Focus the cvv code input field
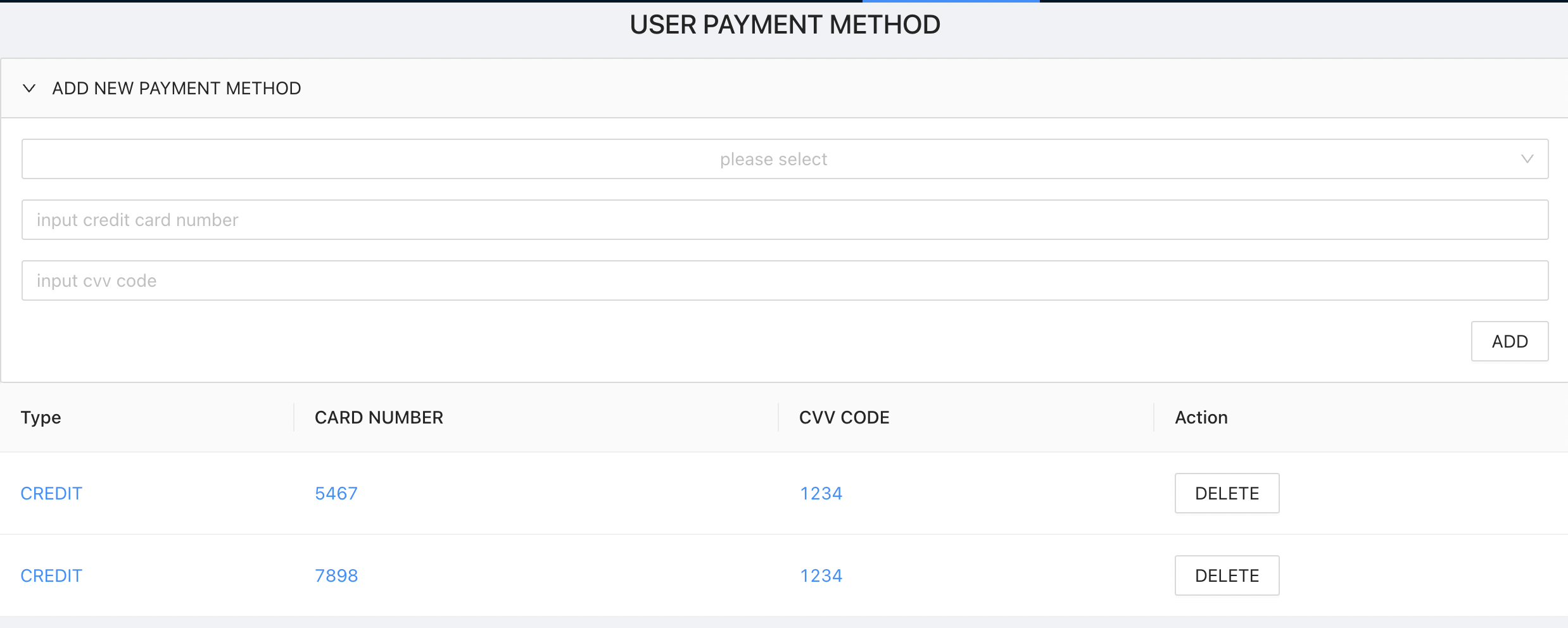 click(785, 280)
